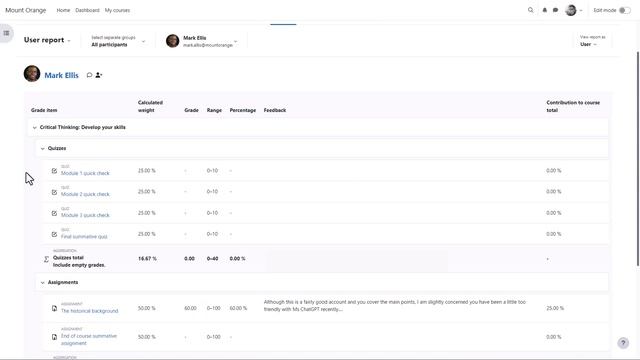
Task: Open the View report as User dropdown
Action: coord(592,41)
